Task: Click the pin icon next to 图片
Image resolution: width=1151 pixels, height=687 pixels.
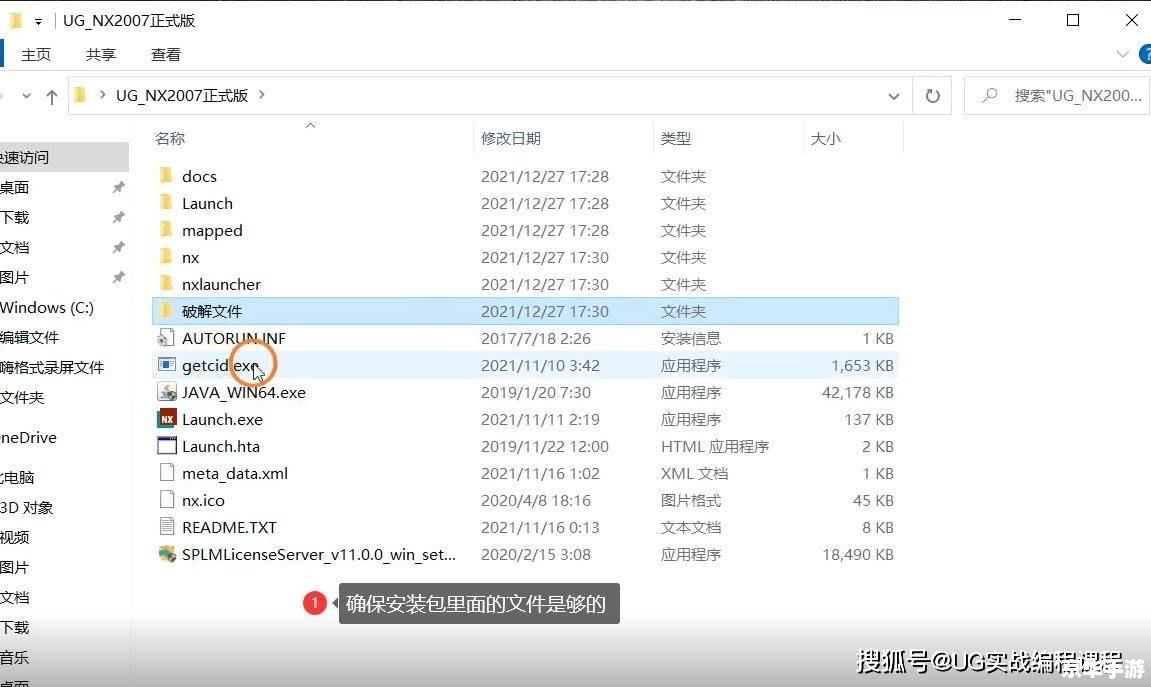Action: click(x=118, y=277)
